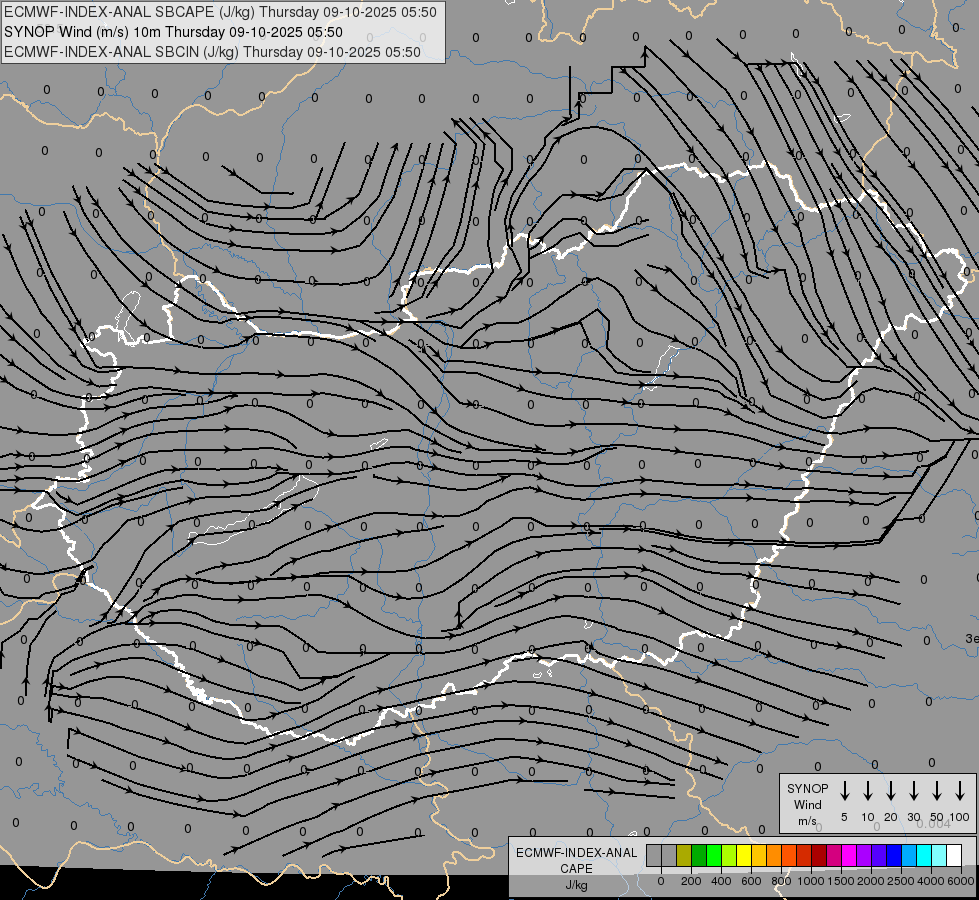979x900 pixels.
Task: Click the number 5 under the wind arrows
Action: 844,817
